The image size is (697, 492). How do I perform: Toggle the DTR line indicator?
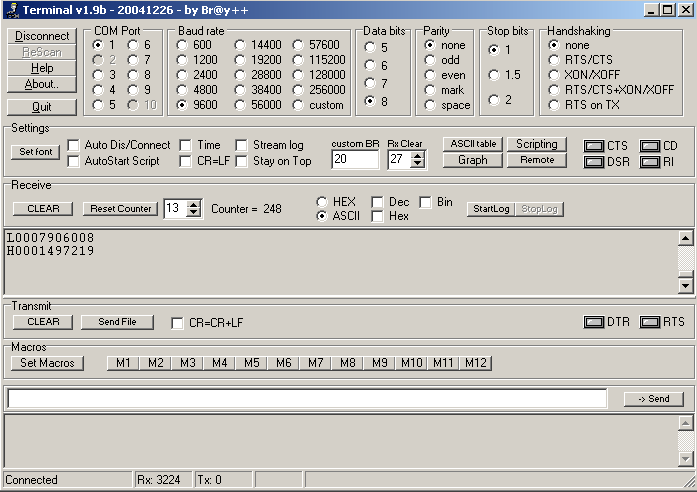tap(593, 322)
